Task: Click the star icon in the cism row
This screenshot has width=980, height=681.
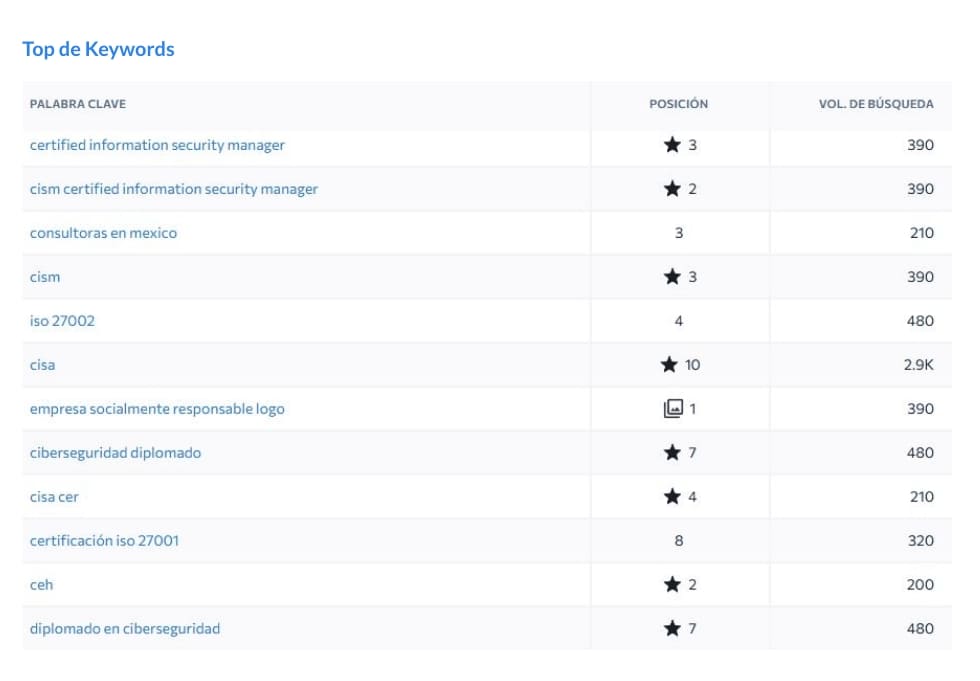Action: click(672, 277)
